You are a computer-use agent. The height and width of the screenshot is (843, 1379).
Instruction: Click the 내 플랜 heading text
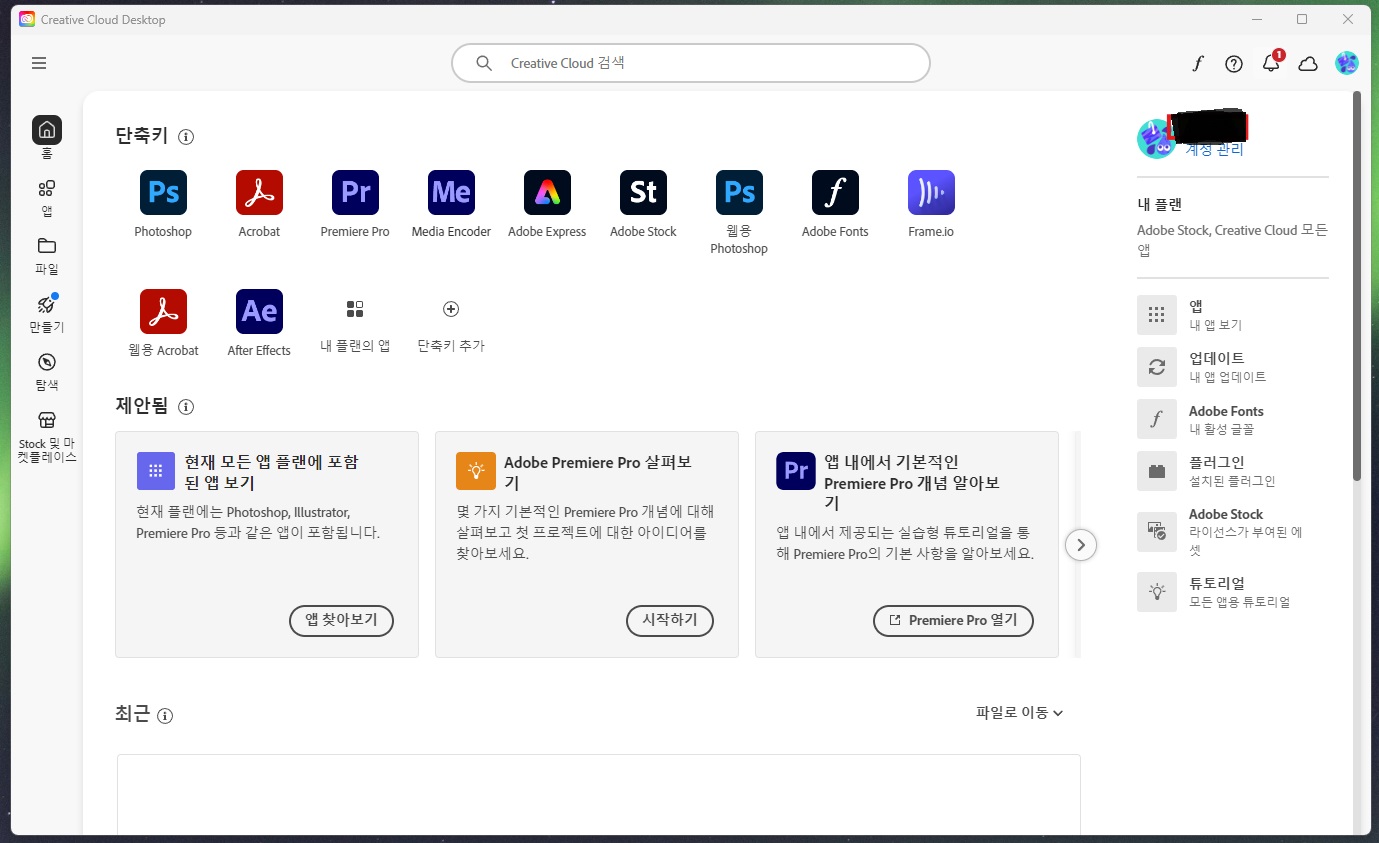(1160, 204)
